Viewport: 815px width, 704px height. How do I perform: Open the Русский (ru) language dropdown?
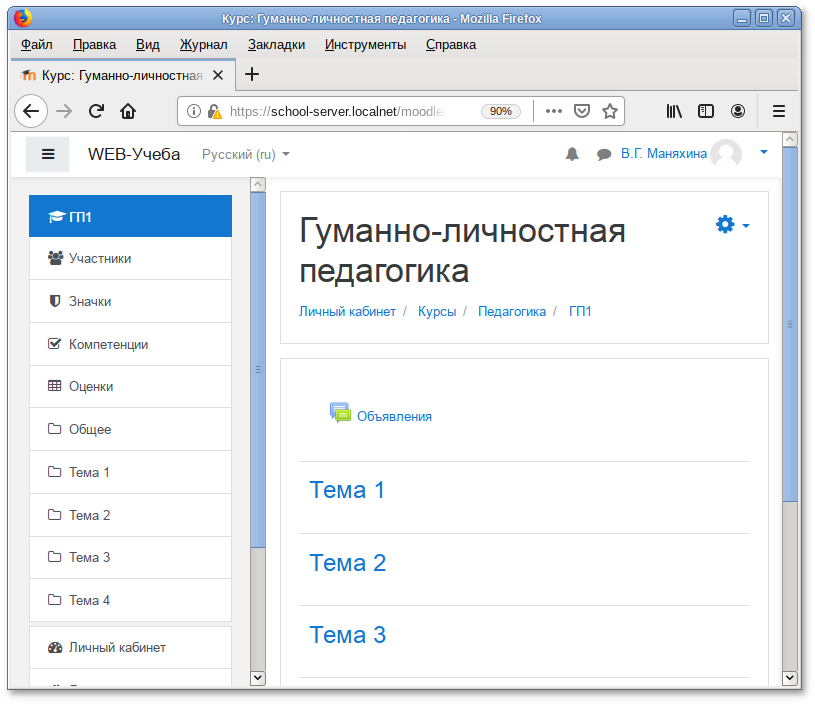(245, 154)
